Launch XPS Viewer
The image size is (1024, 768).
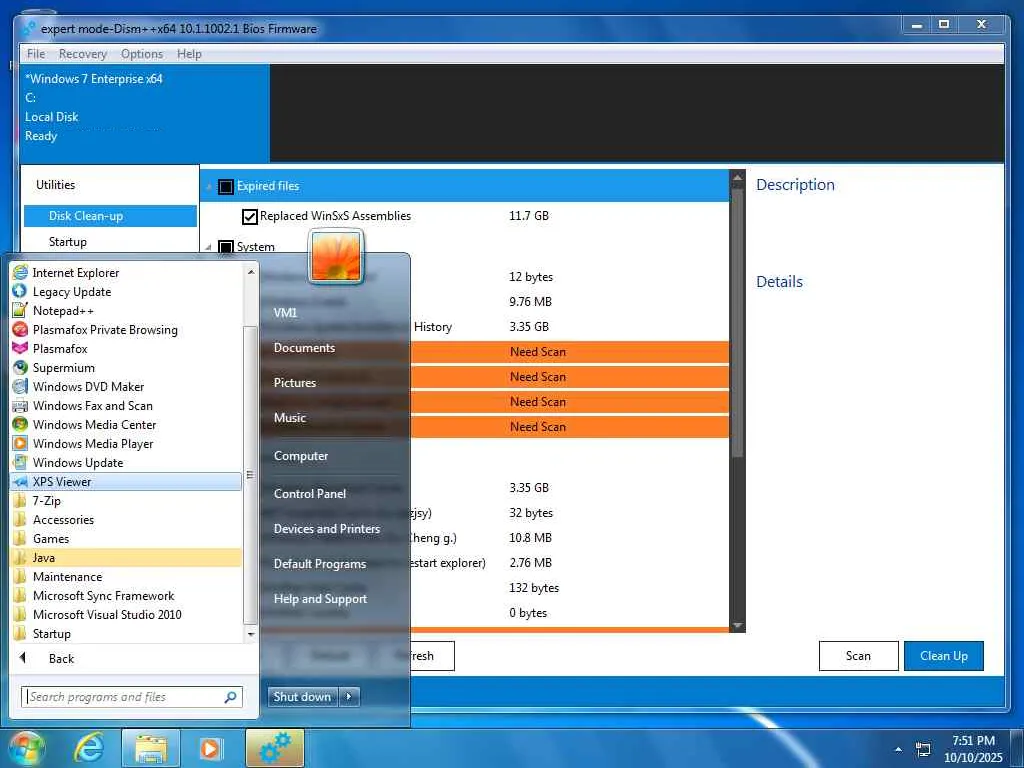(x=127, y=481)
